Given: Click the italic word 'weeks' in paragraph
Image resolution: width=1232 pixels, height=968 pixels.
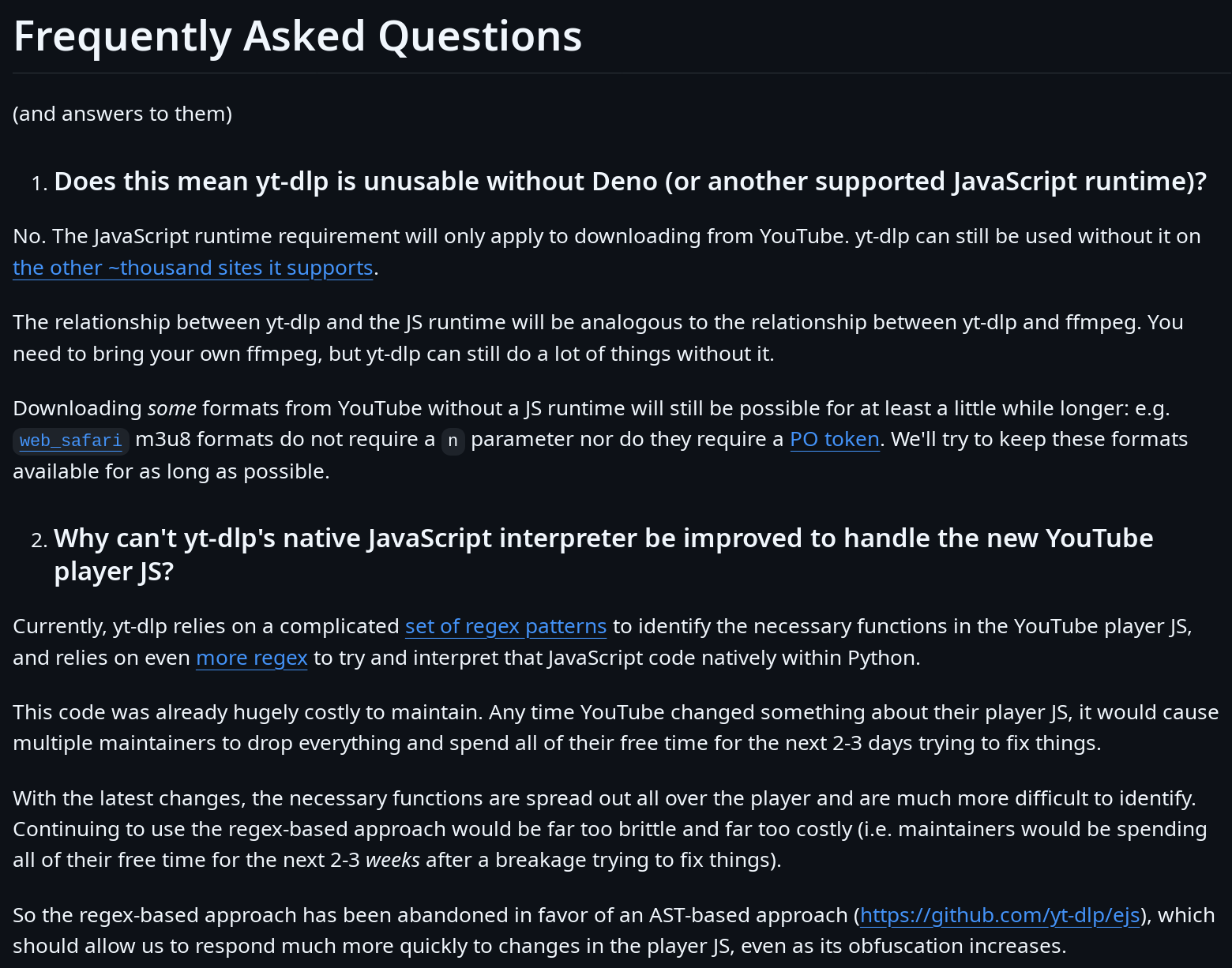Looking at the screenshot, I should pos(393,860).
